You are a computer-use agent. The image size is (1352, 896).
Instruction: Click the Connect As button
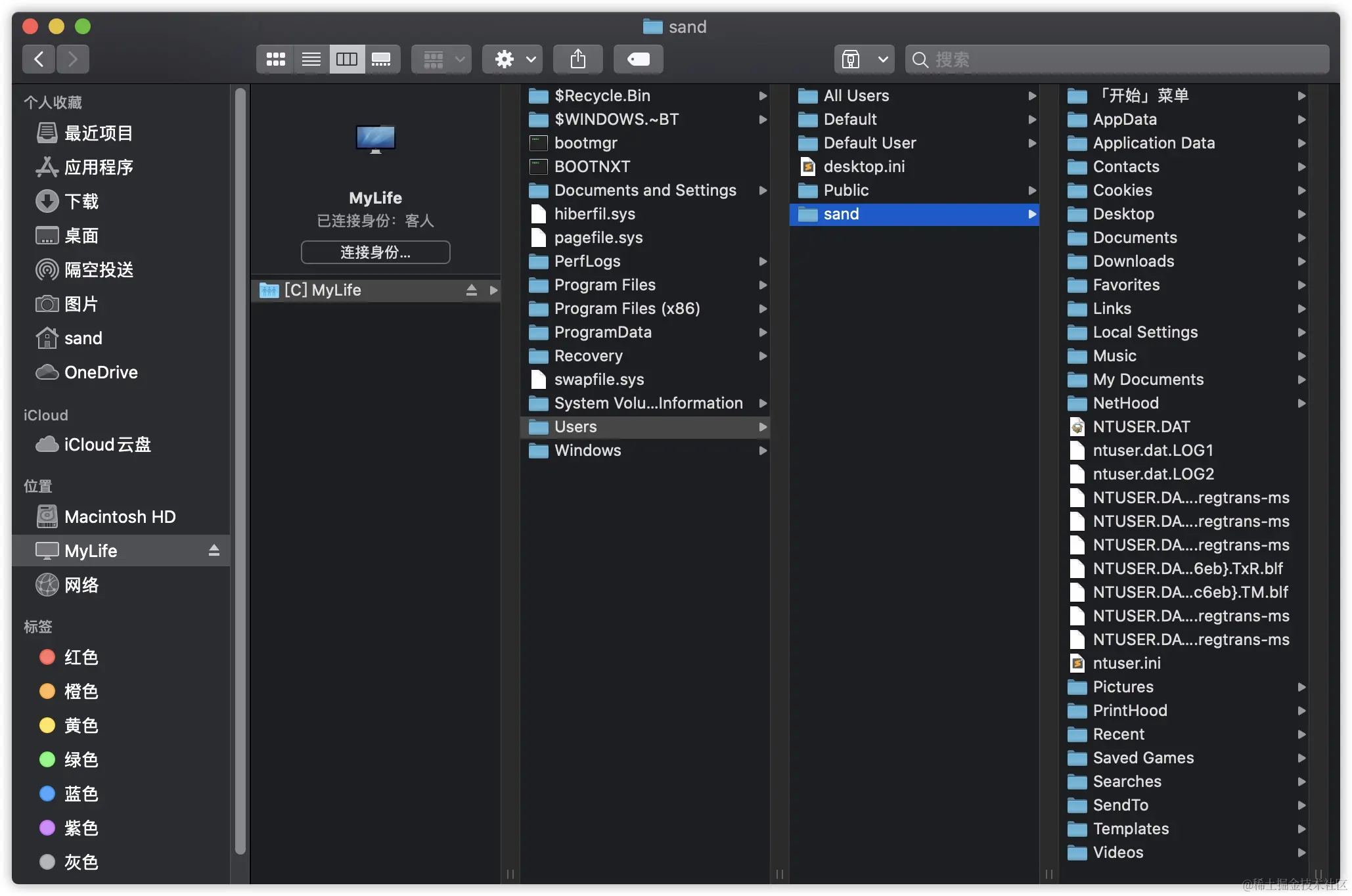[x=375, y=252]
